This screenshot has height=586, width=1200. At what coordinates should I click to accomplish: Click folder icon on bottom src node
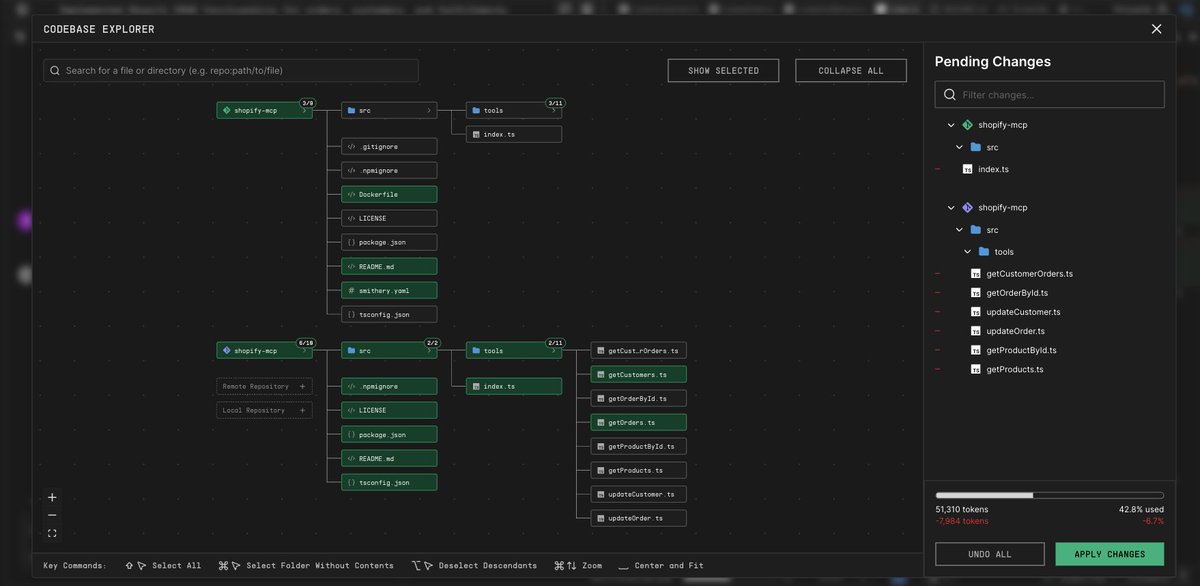351,351
